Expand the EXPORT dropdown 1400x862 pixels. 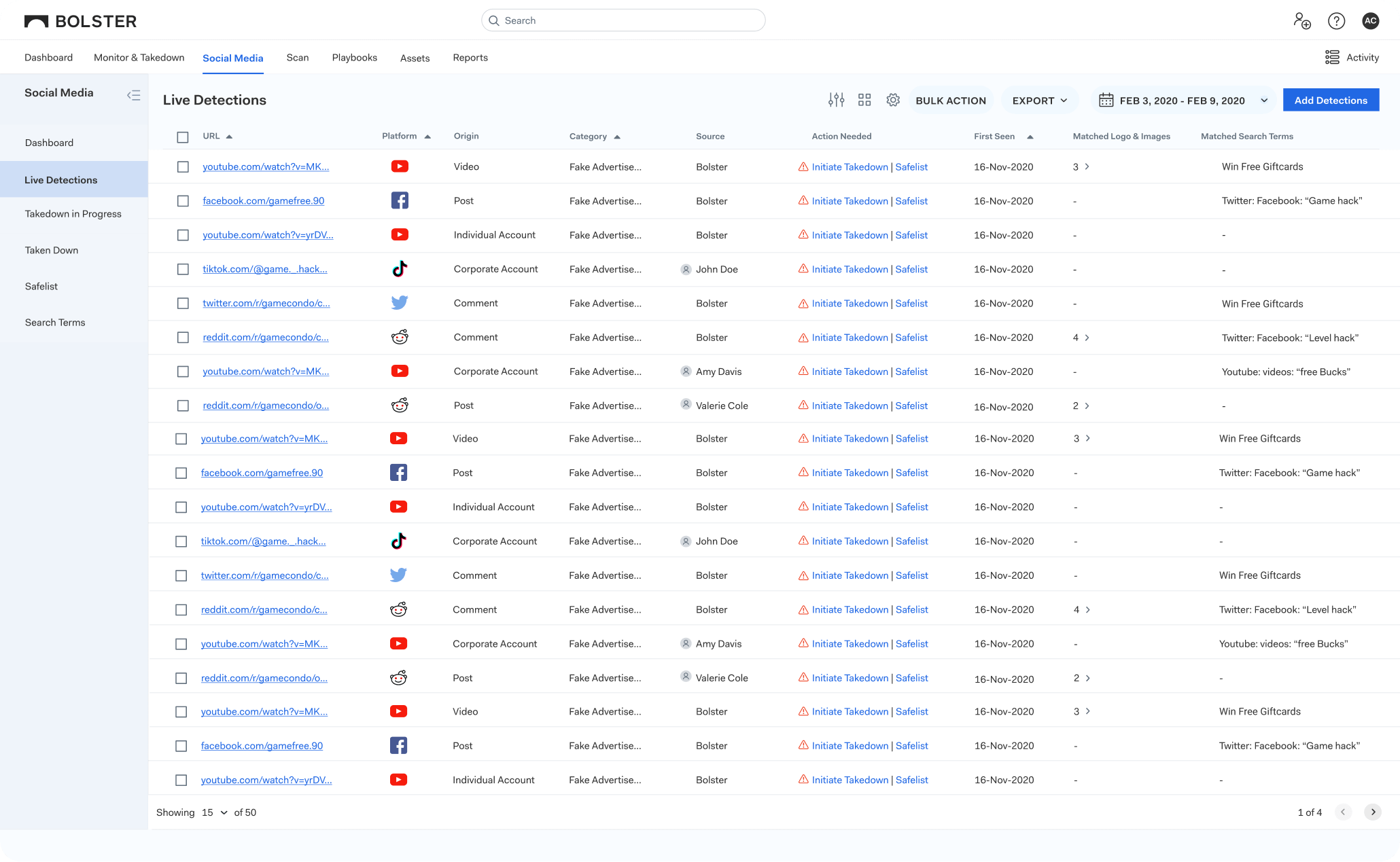[1039, 101]
